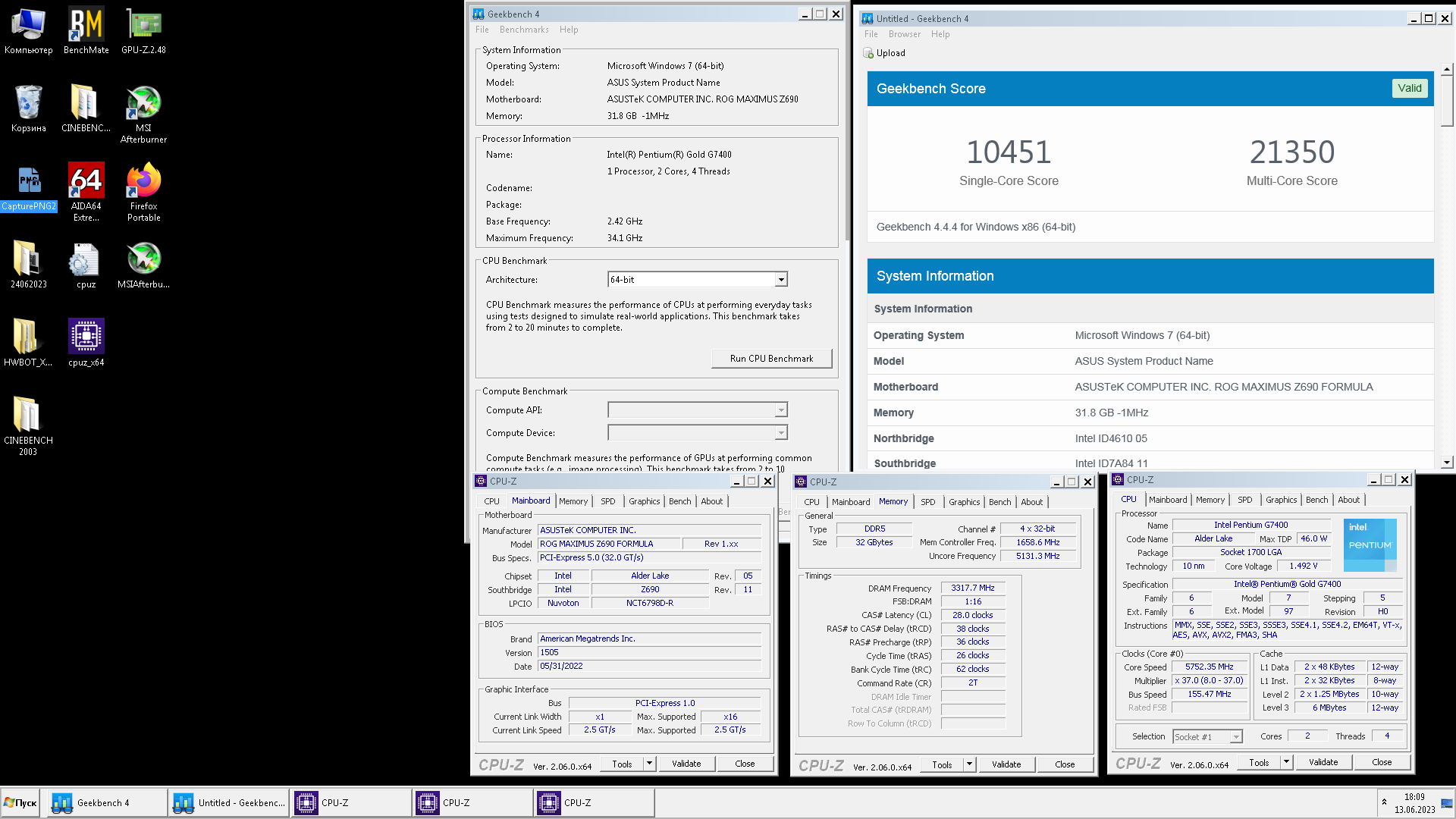Open the Компьютер desktop icon
The width and height of the screenshot is (1456, 819).
[28, 30]
